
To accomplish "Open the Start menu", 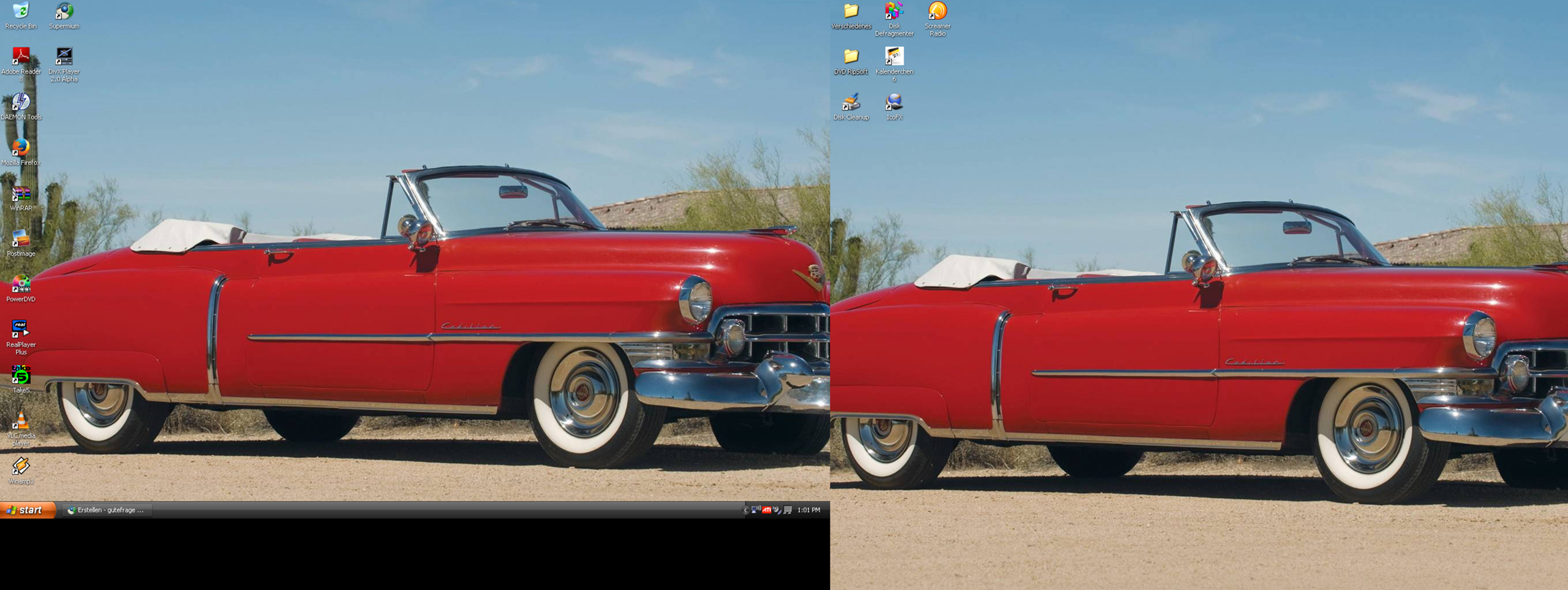I will (28, 510).
